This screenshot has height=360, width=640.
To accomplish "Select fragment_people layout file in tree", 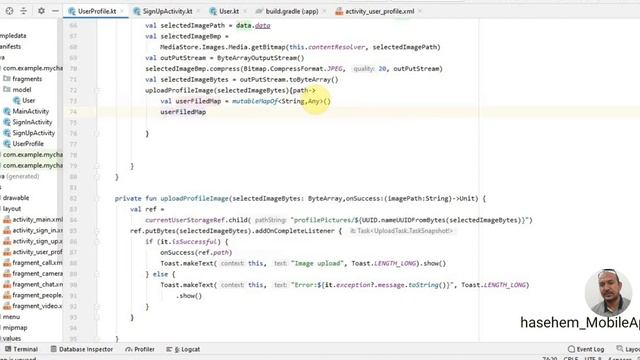I will [38, 295].
